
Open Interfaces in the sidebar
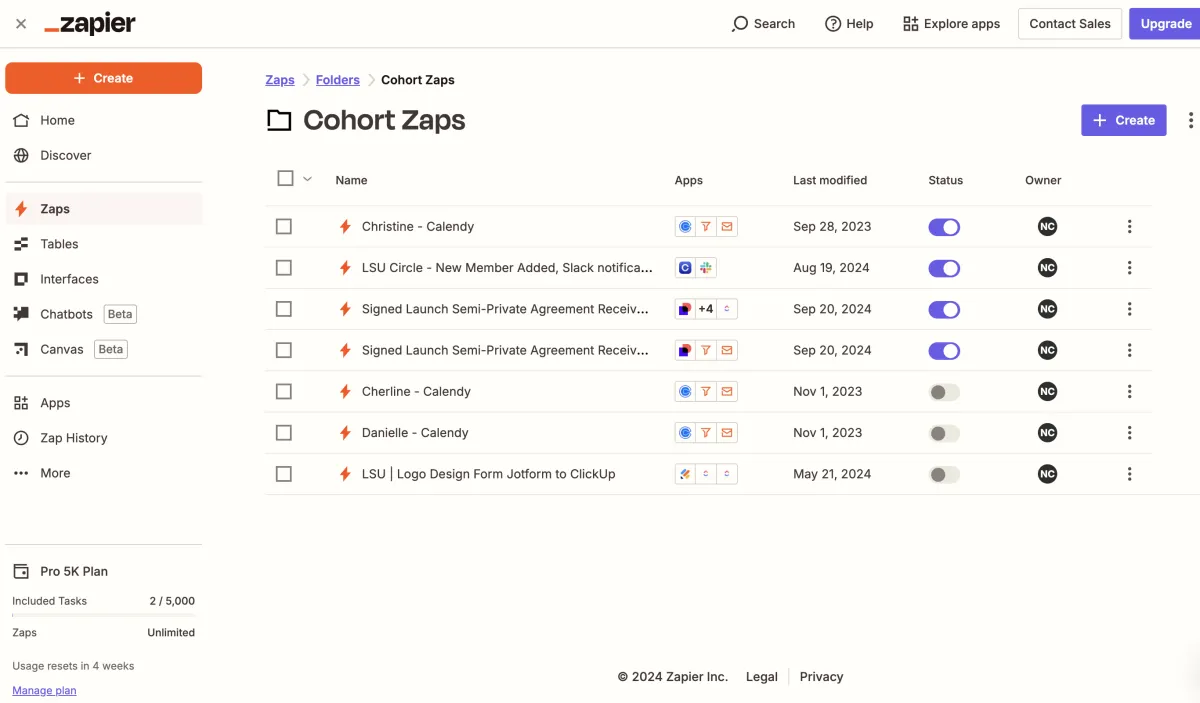click(x=104, y=279)
